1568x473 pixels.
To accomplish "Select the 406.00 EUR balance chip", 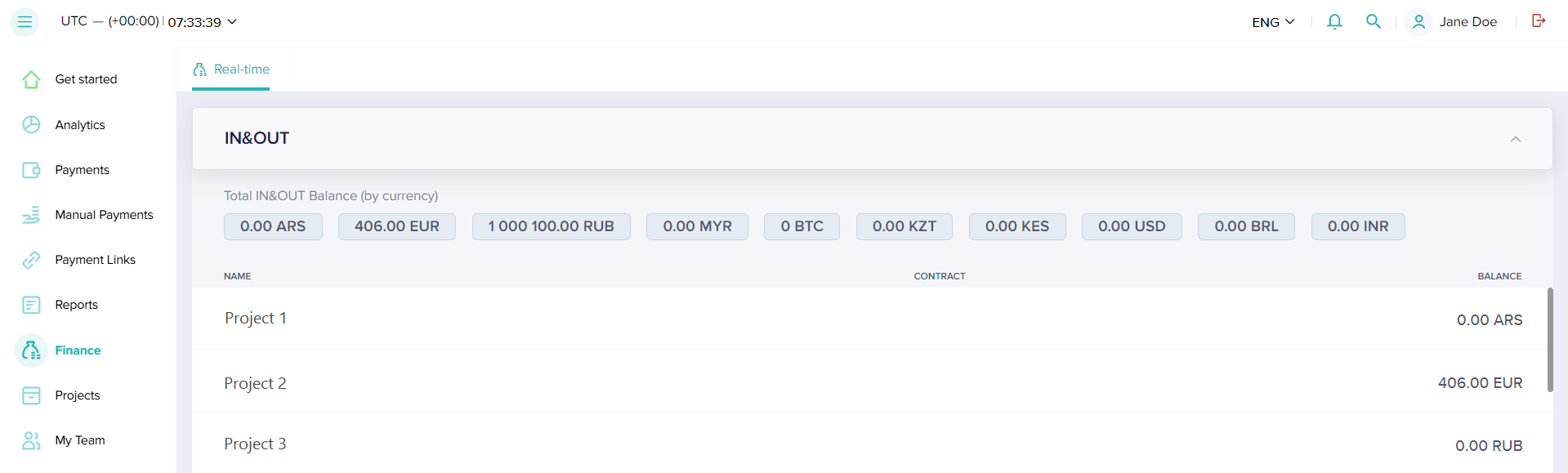I will point(396,226).
